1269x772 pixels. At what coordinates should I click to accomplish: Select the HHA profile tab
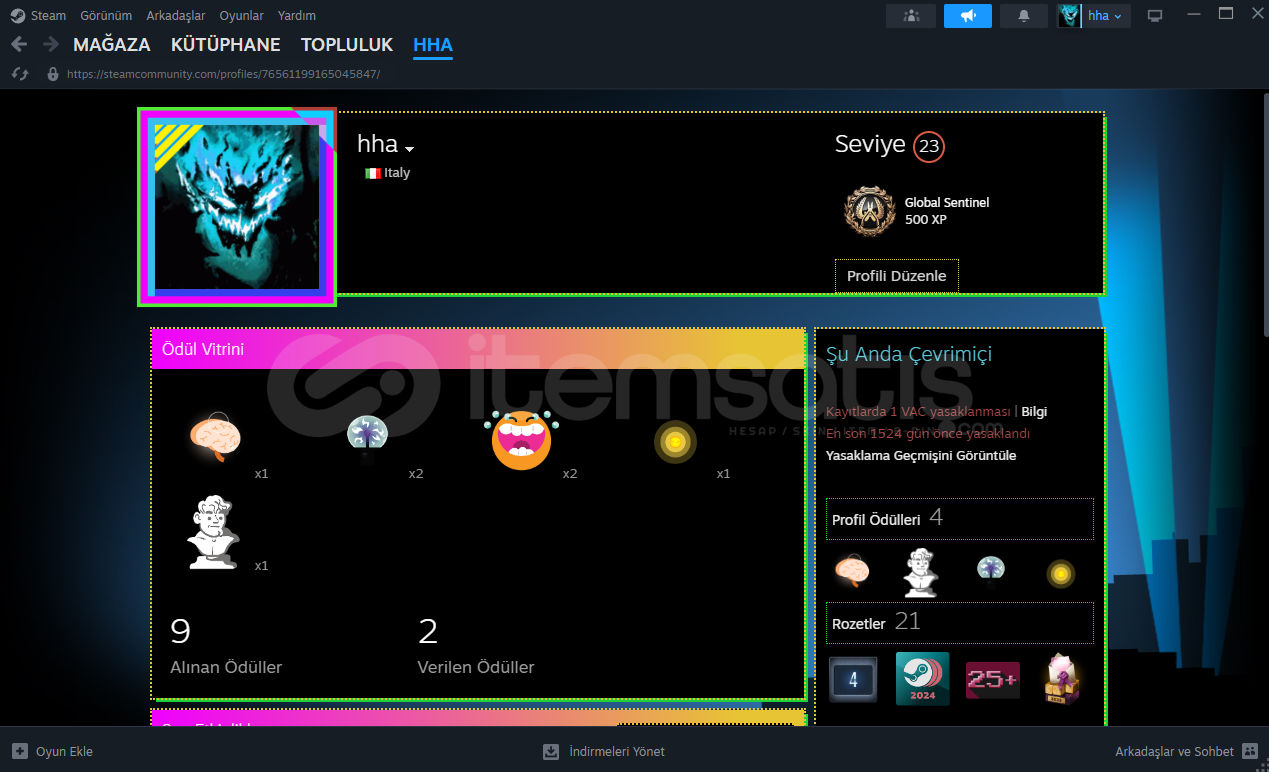(433, 45)
